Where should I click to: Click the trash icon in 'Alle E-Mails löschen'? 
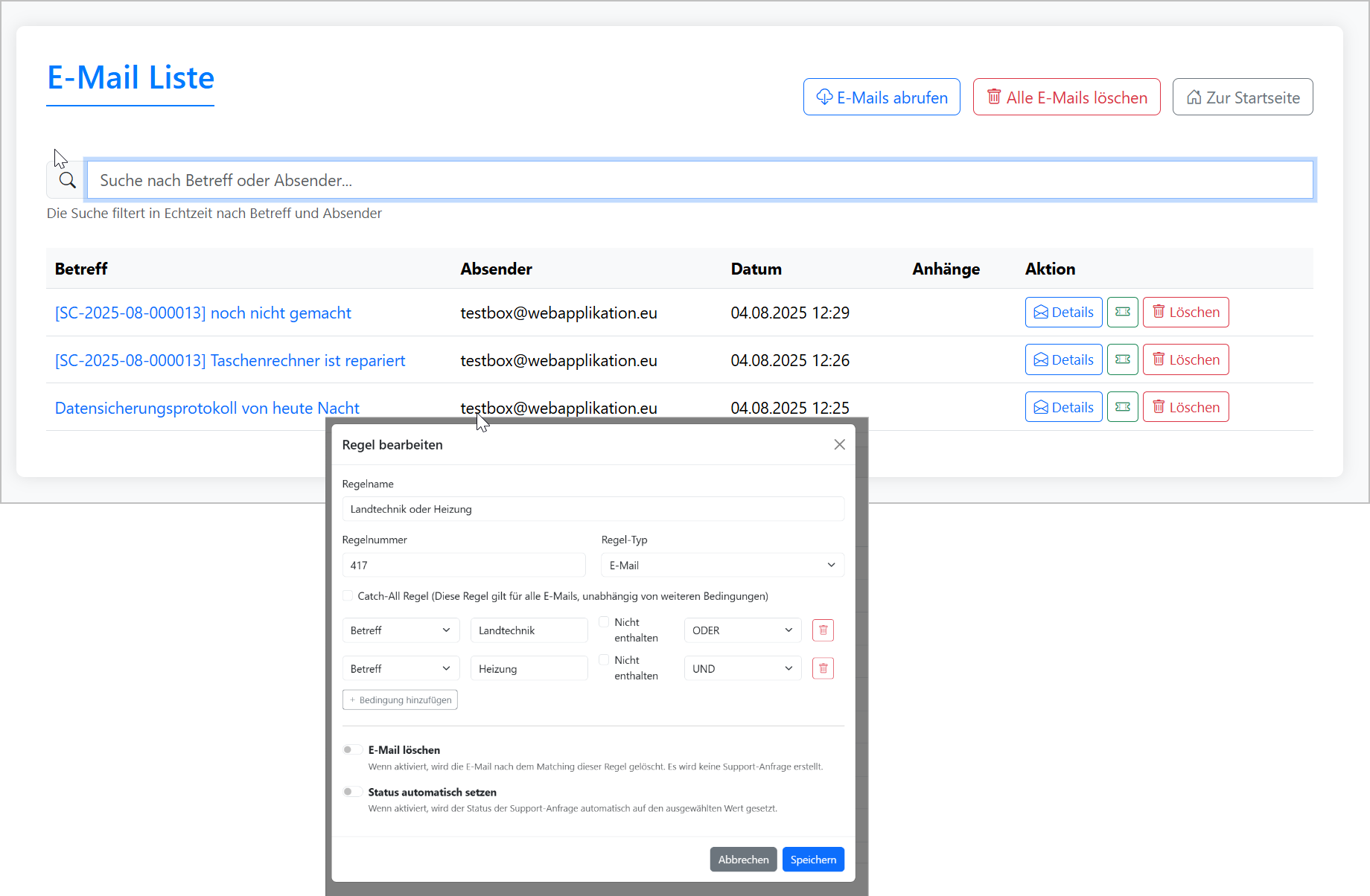click(993, 97)
